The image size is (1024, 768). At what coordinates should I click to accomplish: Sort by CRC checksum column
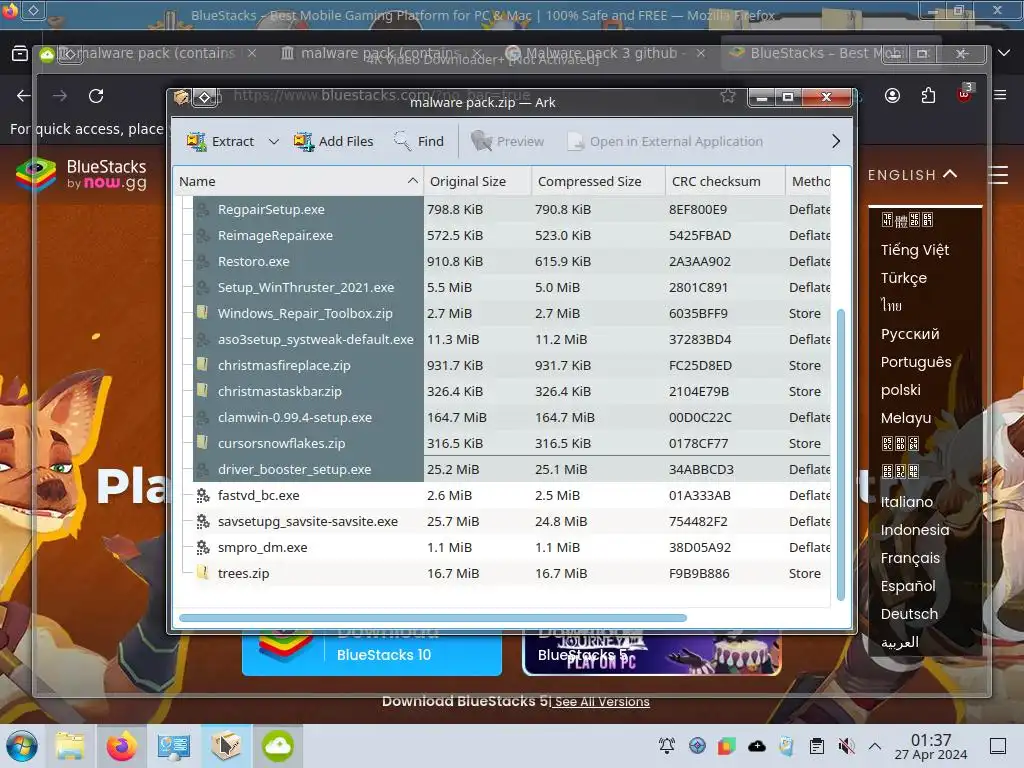725,182
